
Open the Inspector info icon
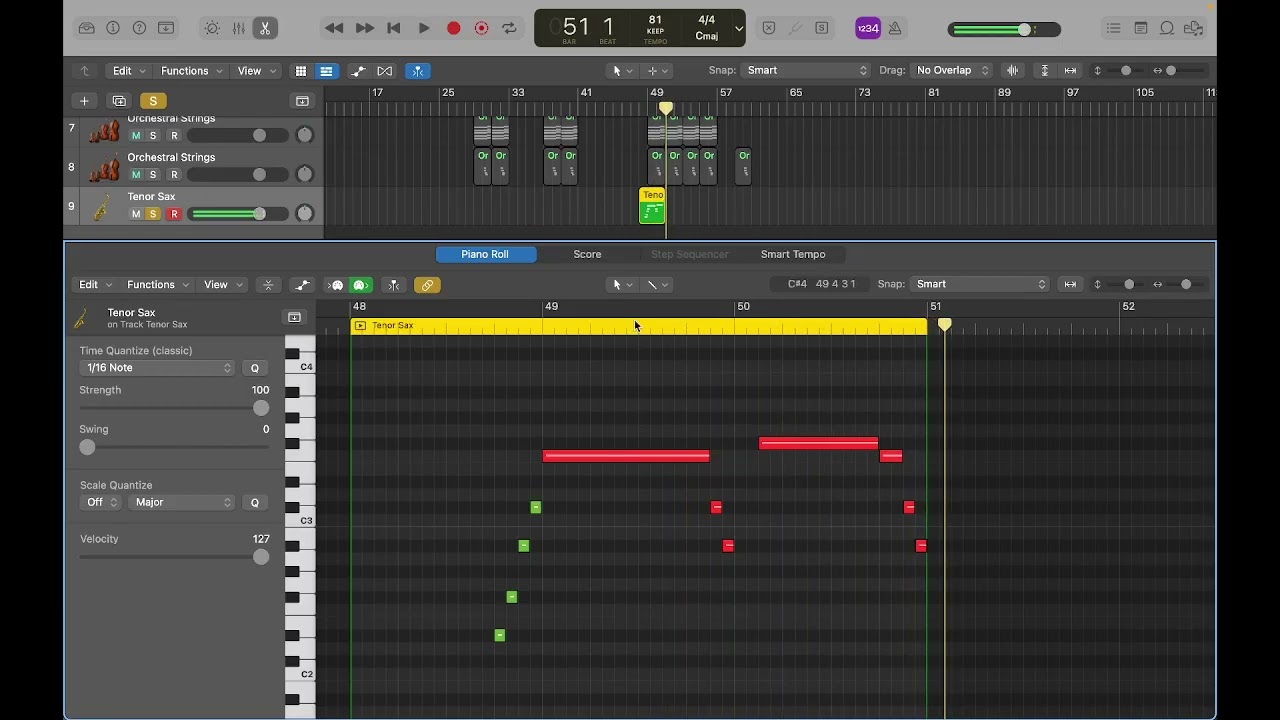click(113, 28)
